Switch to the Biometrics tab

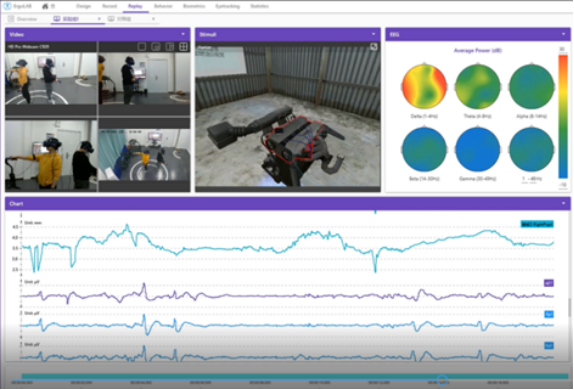point(194,6)
